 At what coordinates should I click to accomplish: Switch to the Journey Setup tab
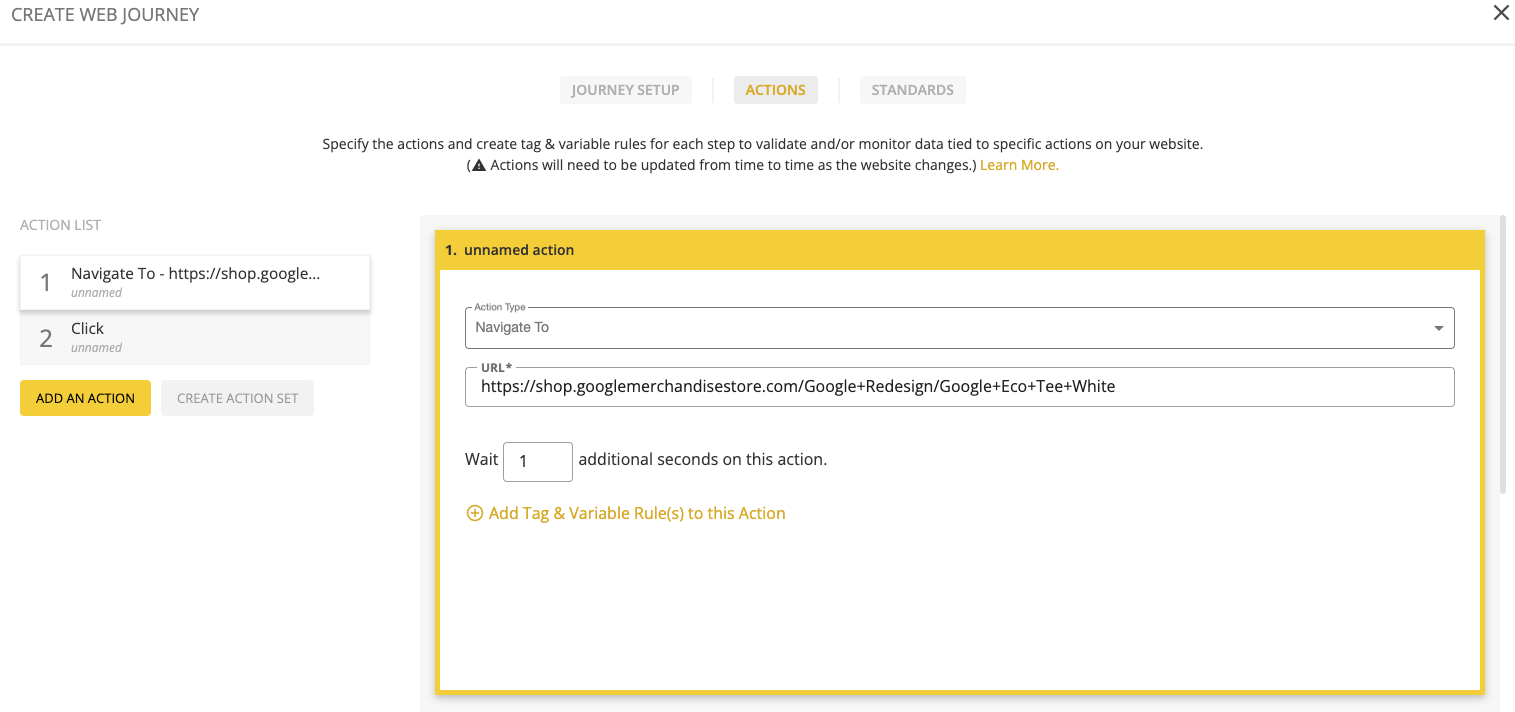tap(625, 90)
